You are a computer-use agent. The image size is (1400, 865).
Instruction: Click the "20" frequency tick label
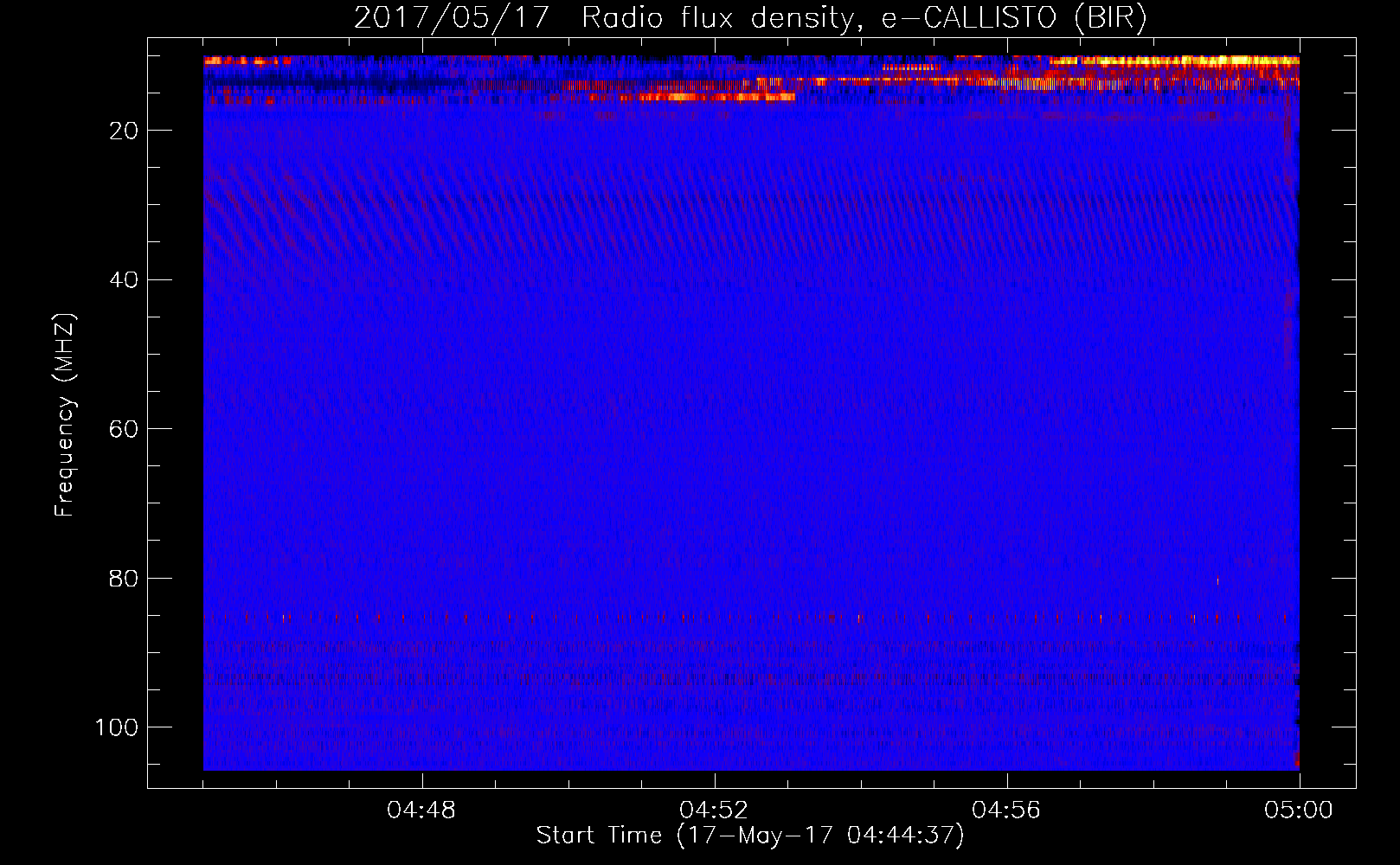[x=125, y=131]
